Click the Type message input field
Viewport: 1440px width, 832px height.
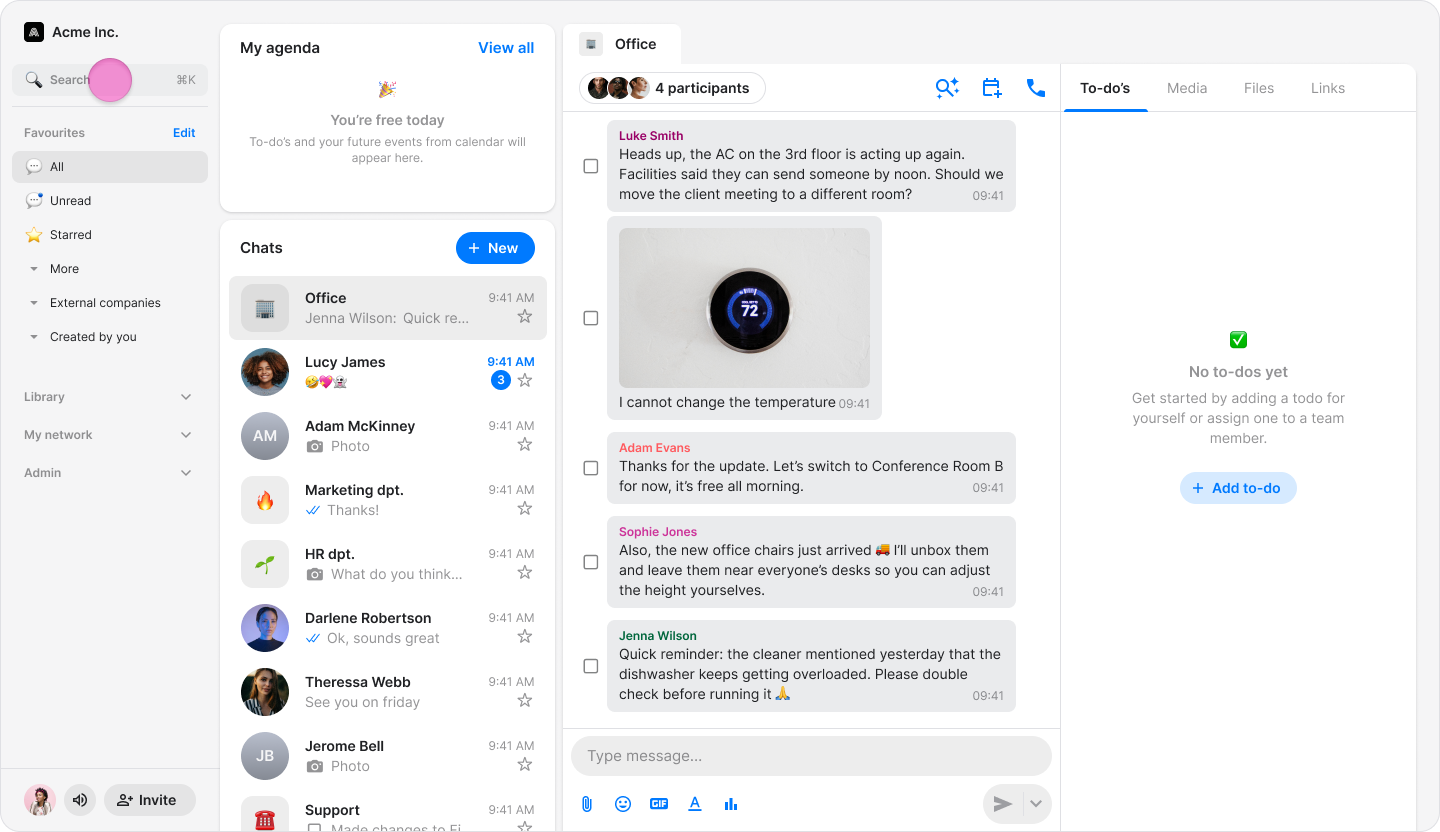[x=811, y=756]
